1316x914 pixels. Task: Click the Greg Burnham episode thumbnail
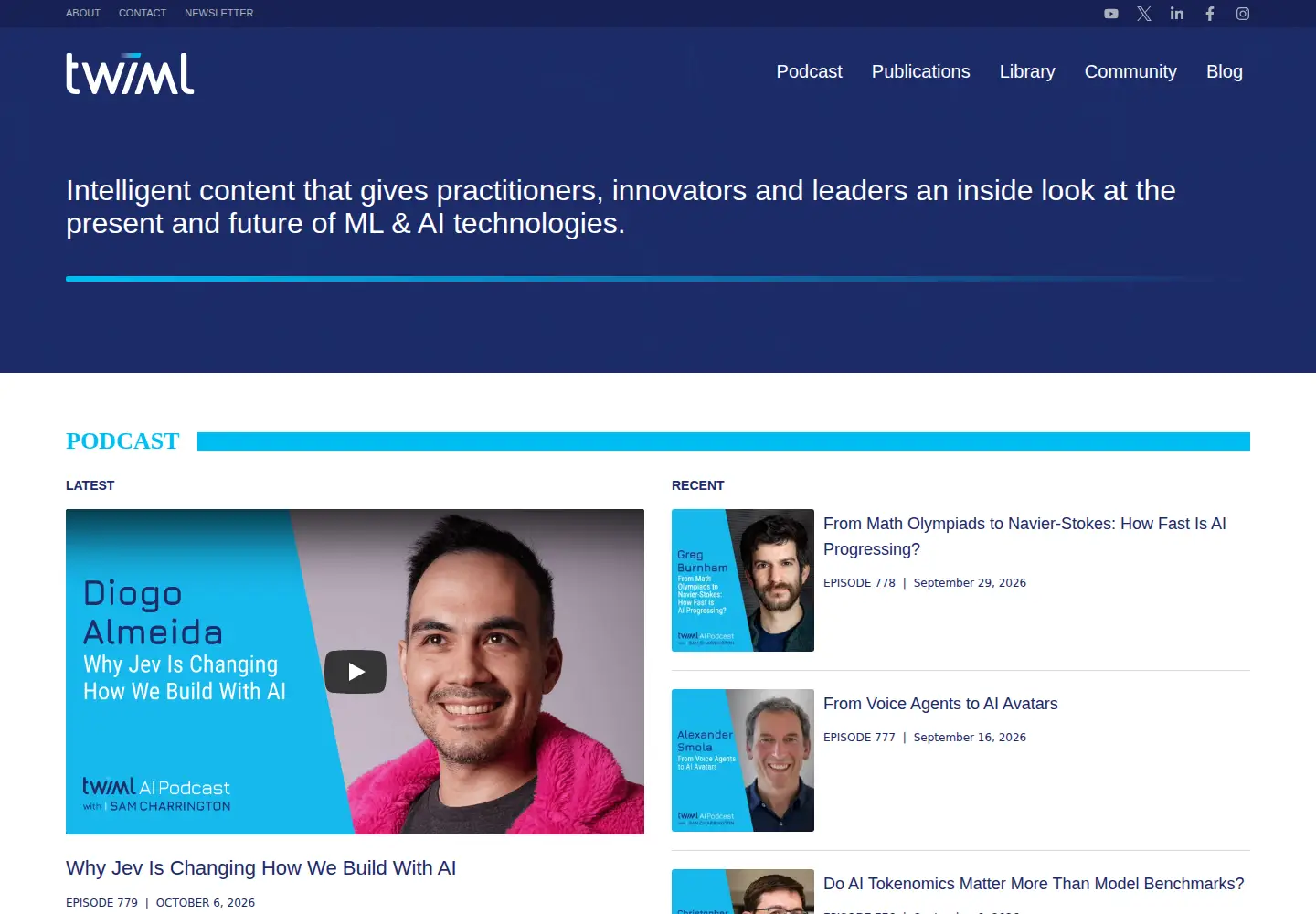click(743, 580)
